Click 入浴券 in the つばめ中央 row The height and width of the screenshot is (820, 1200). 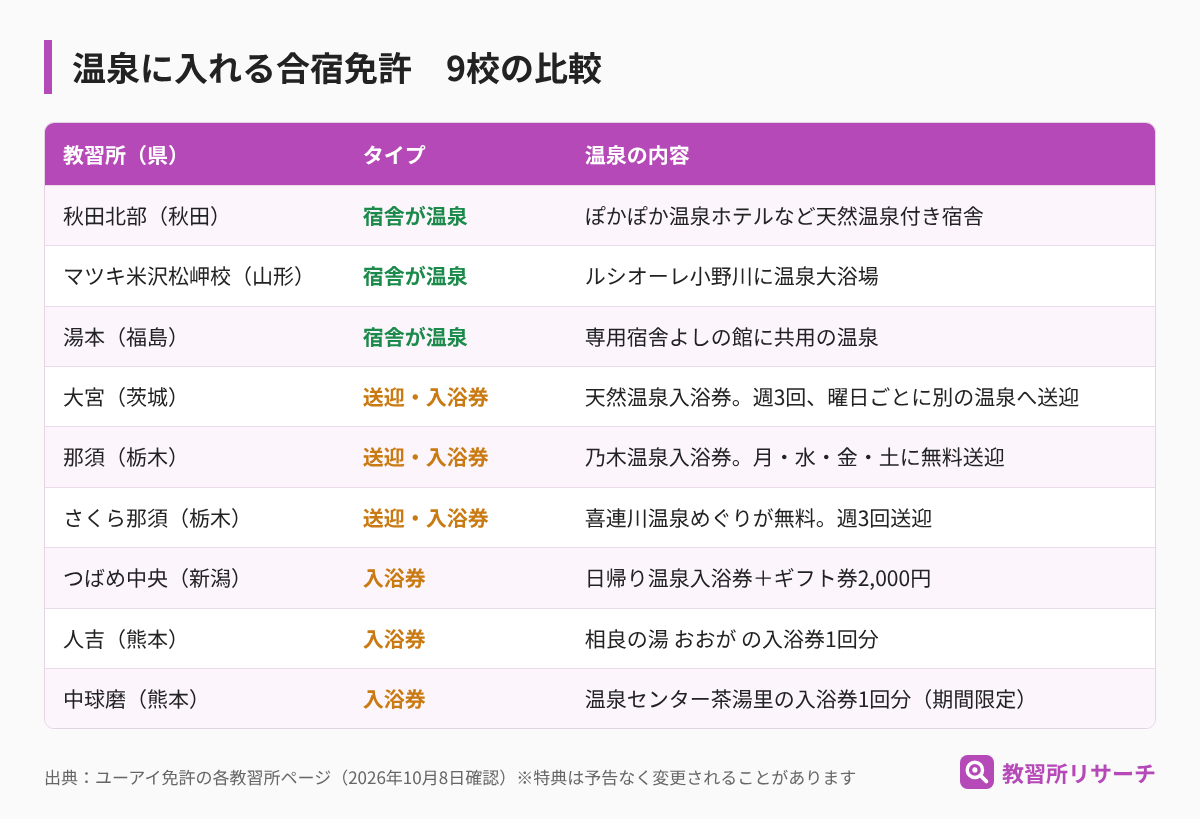(x=394, y=578)
